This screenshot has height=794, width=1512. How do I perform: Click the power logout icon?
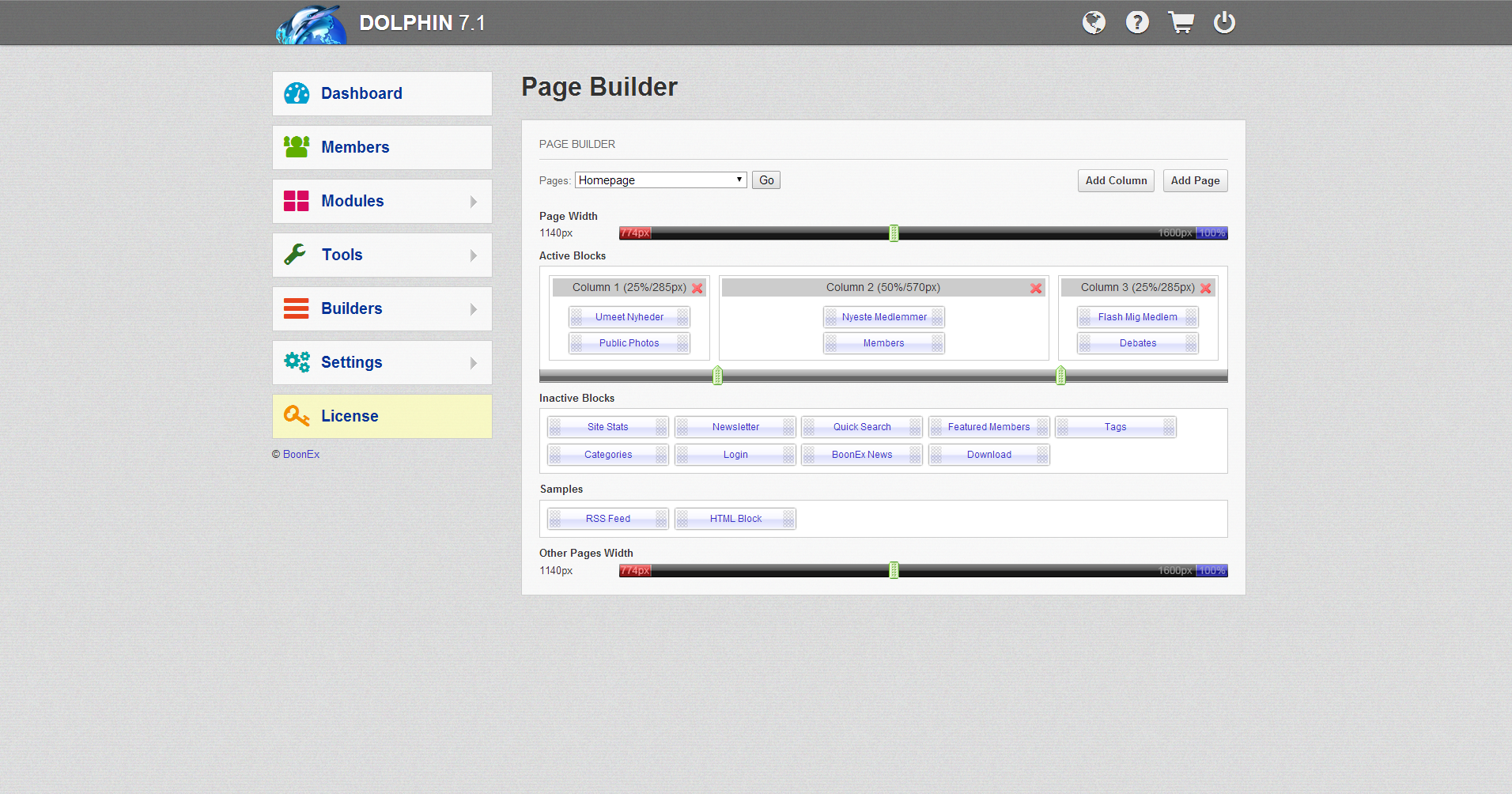coord(1224,23)
